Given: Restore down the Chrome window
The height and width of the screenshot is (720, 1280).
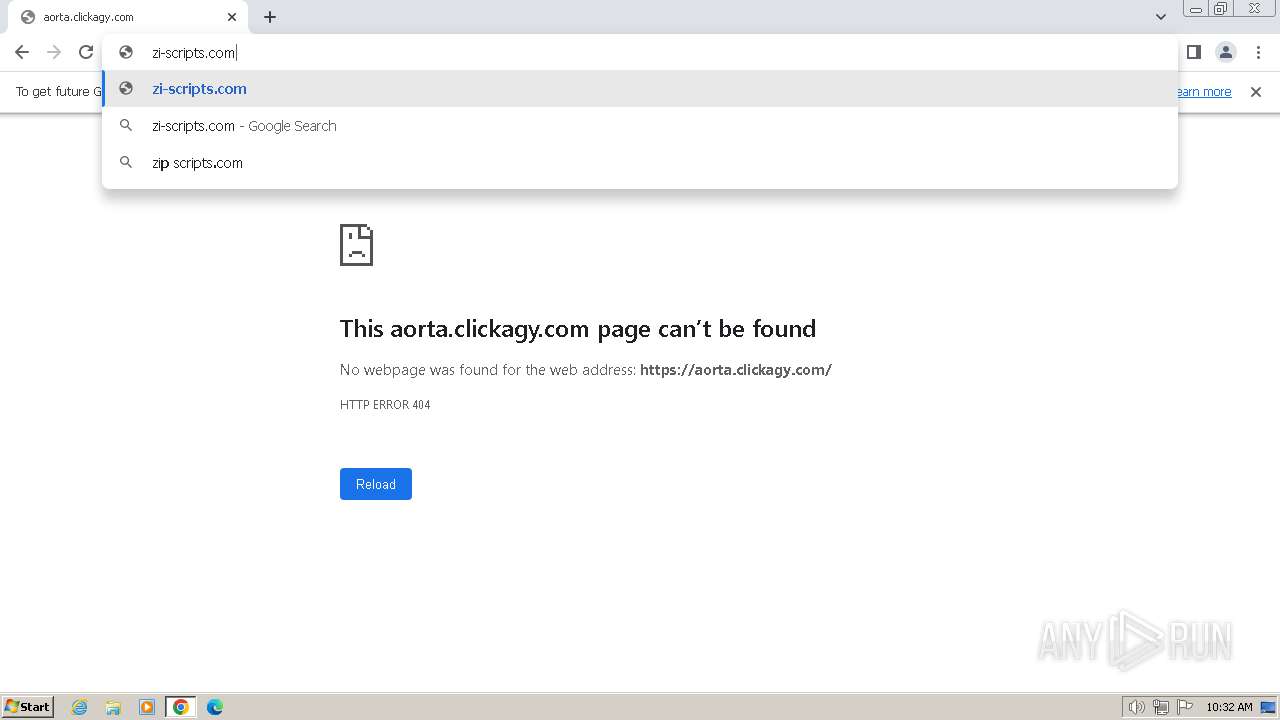Looking at the screenshot, I should click(x=1221, y=9).
